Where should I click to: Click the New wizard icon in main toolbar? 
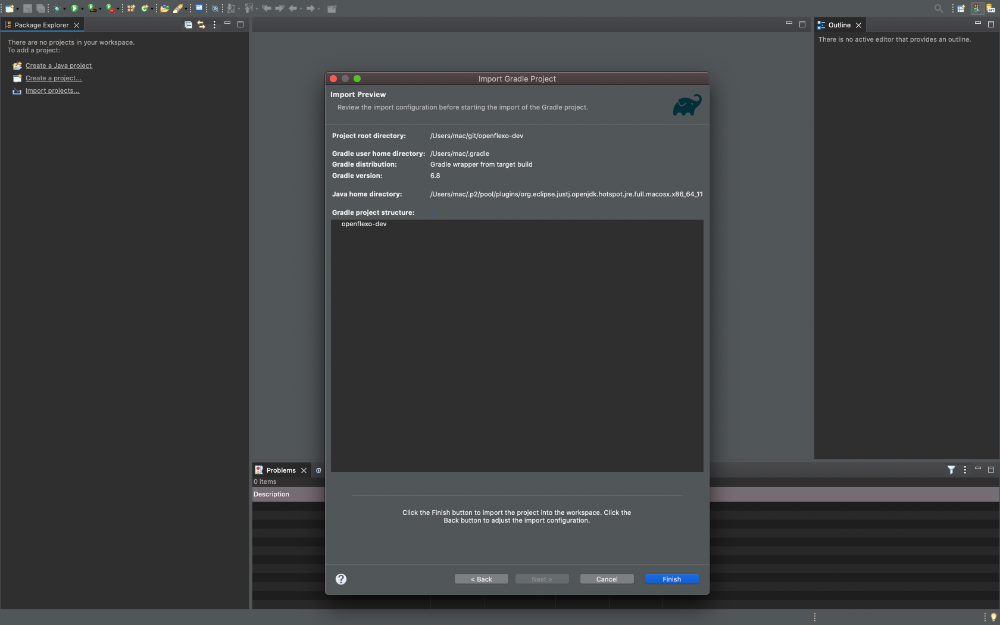point(10,8)
